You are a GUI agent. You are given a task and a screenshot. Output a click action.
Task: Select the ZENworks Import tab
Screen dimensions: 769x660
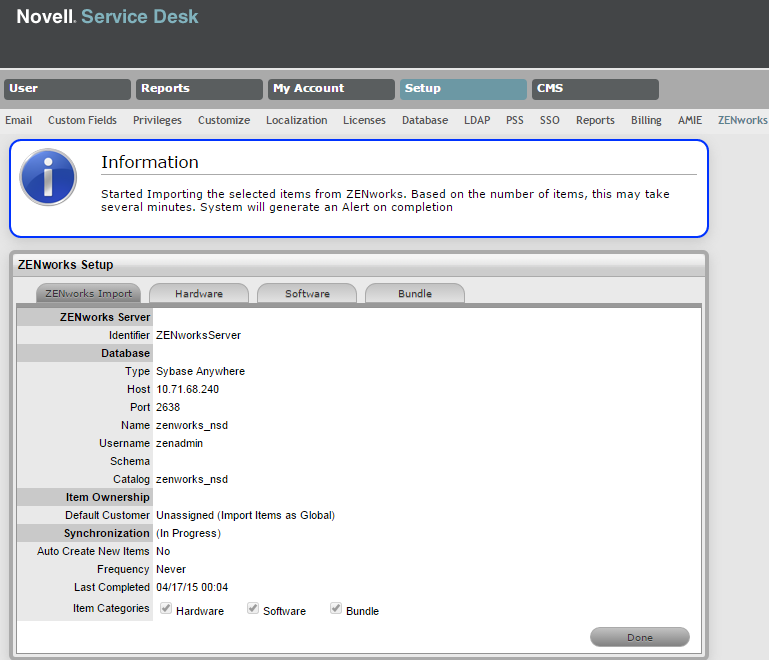pyautogui.click(x=88, y=294)
